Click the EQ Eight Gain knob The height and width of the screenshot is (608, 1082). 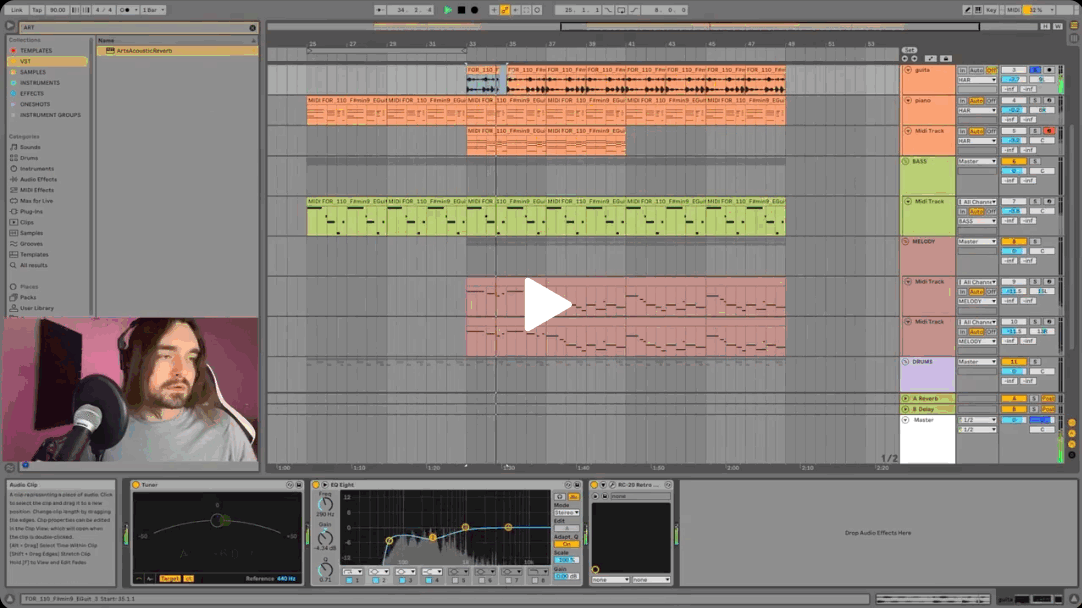[x=325, y=538]
